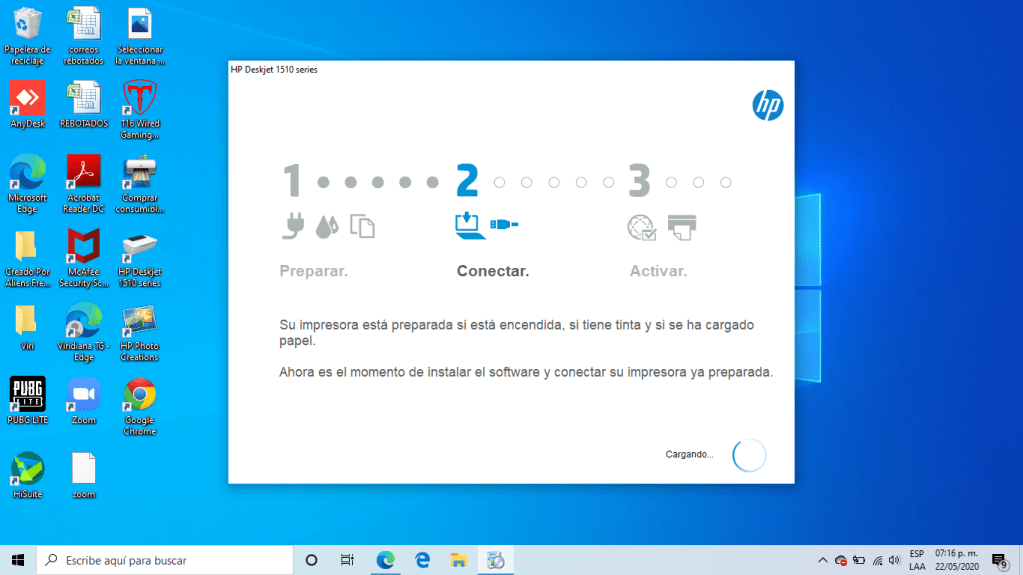Open legacy Edge from the taskbar
The height and width of the screenshot is (575, 1023).
pos(422,560)
